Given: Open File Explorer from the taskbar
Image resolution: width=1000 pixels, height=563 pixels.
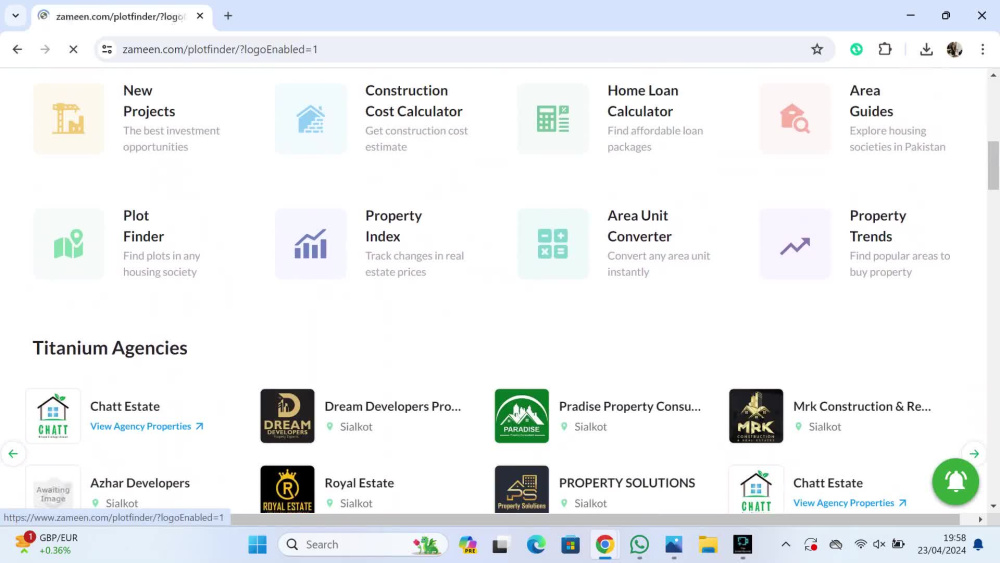Looking at the screenshot, I should 708,545.
